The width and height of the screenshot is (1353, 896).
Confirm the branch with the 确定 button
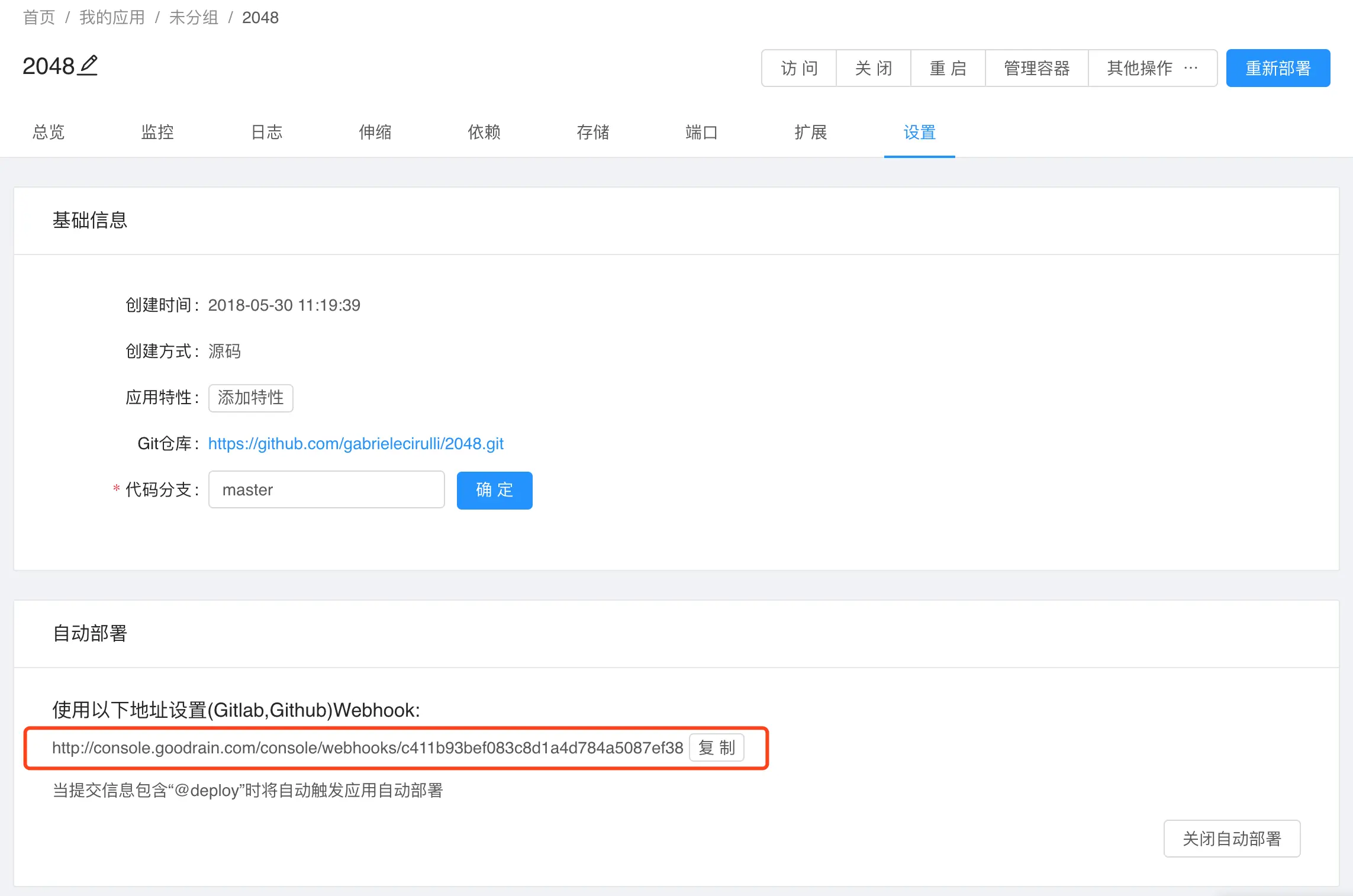tap(494, 490)
